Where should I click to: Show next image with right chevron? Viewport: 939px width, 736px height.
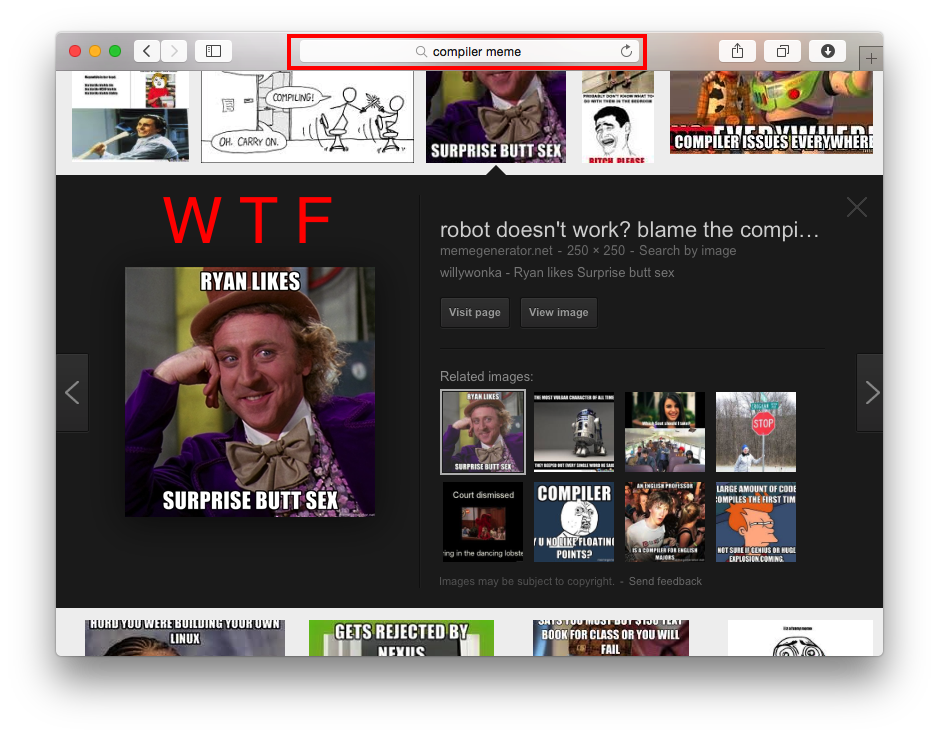[x=871, y=393]
